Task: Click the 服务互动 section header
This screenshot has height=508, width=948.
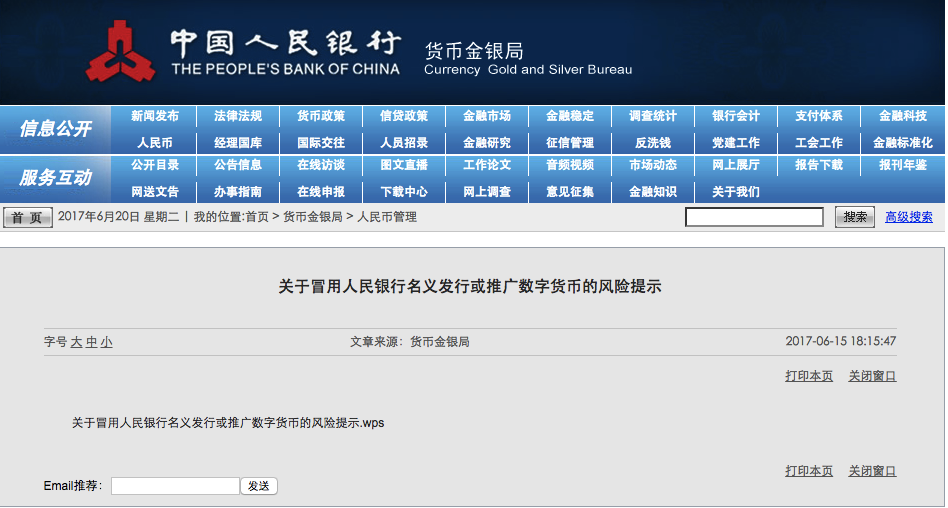Action: pyautogui.click(x=55, y=177)
